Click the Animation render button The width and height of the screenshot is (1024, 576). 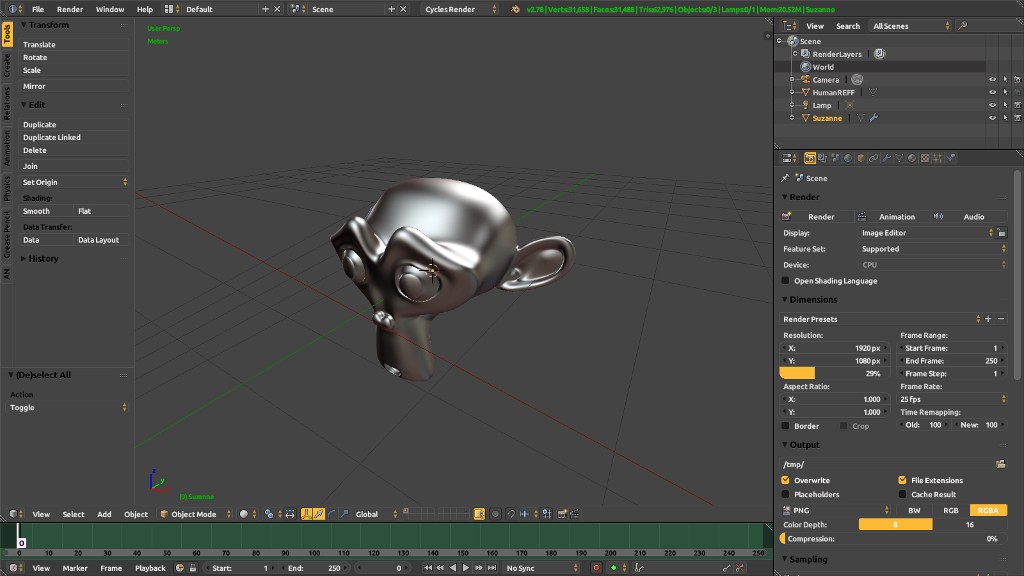coord(897,216)
